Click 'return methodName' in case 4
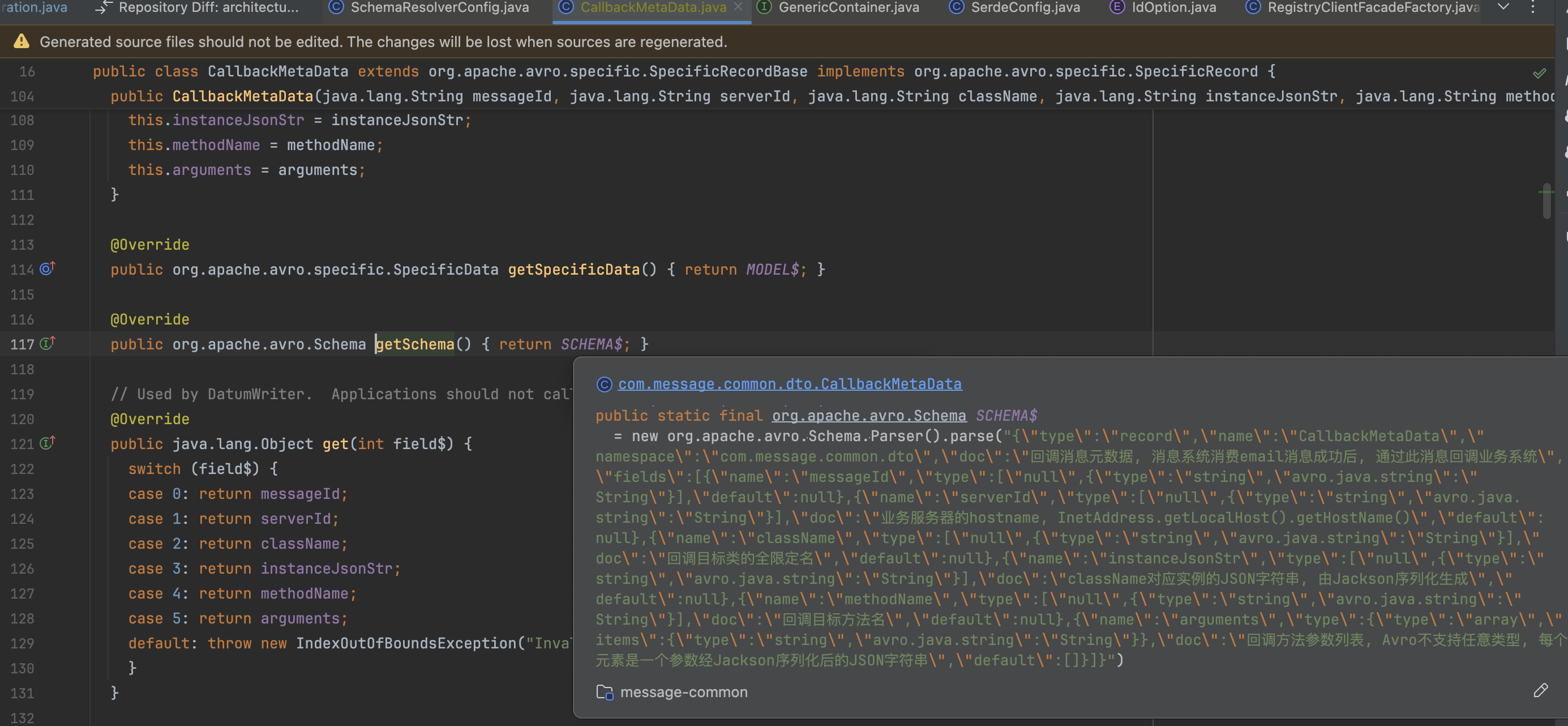Image resolution: width=1568 pixels, height=726 pixels. click(273, 594)
